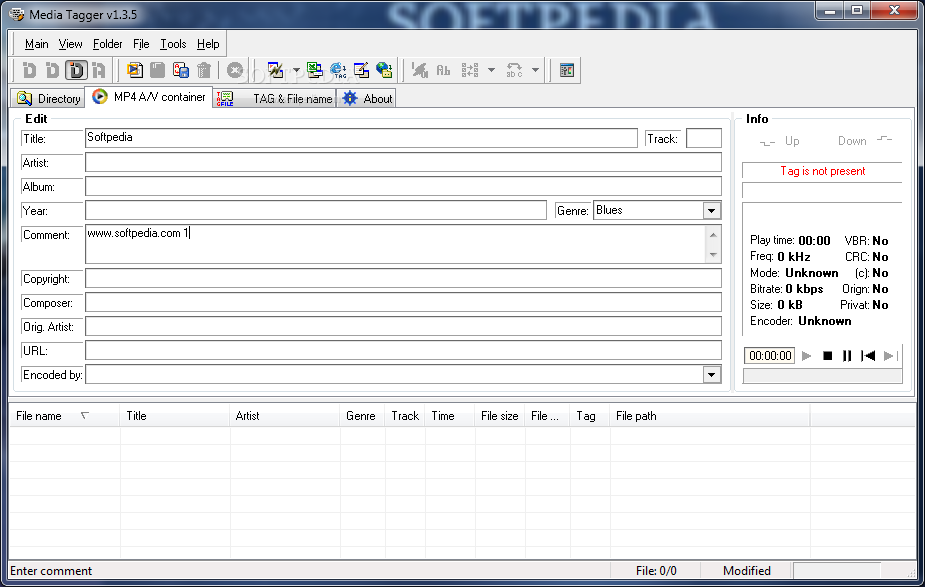Click the globe with download arrow icon
Viewport: 925px width, 587px height.
point(384,70)
